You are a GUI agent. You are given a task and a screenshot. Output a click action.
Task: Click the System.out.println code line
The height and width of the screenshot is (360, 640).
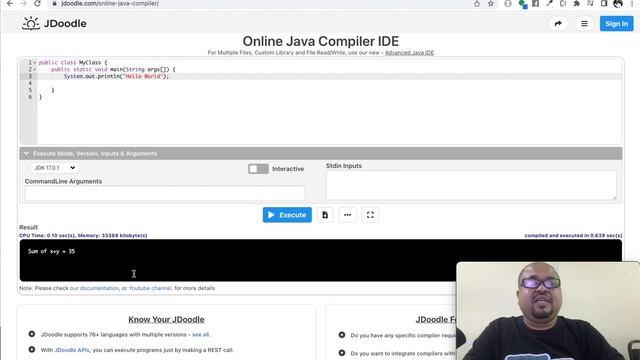[116, 76]
